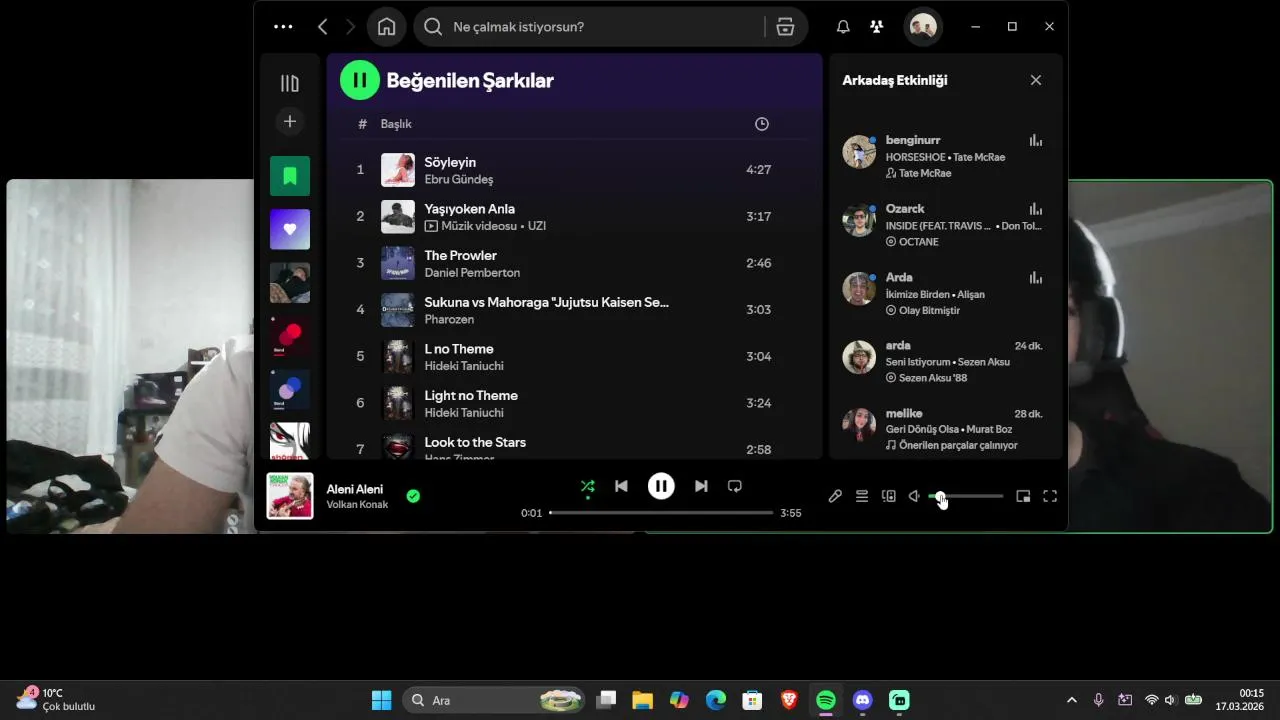This screenshot has width=1280, height=720.
Task: Sort by the clock duration column header
Action: [x=762, y=124]
